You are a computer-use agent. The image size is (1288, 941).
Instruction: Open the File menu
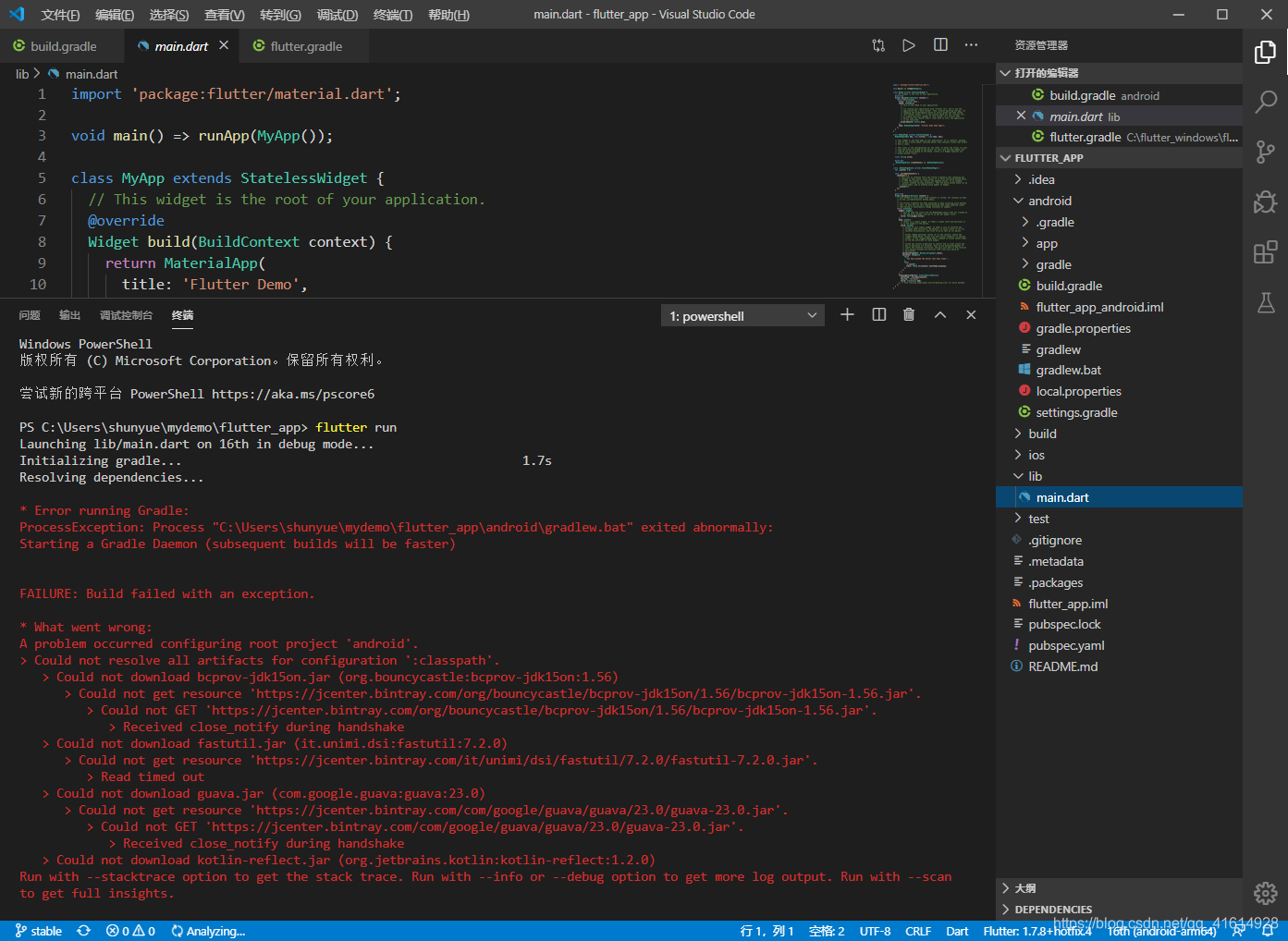point(60,15)
